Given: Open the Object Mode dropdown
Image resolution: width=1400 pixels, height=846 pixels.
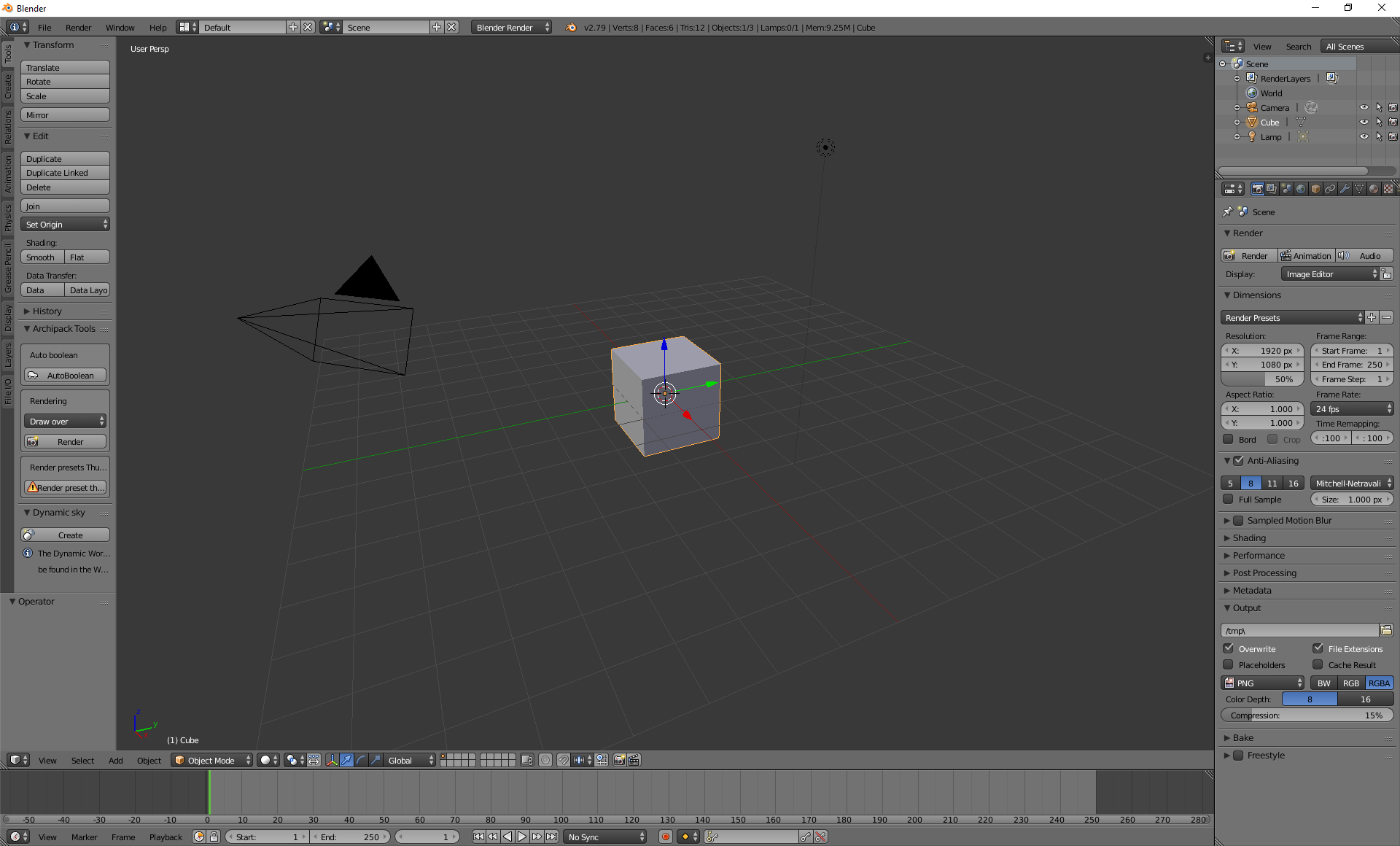Looking at the screenshot, I should point(211,760).
